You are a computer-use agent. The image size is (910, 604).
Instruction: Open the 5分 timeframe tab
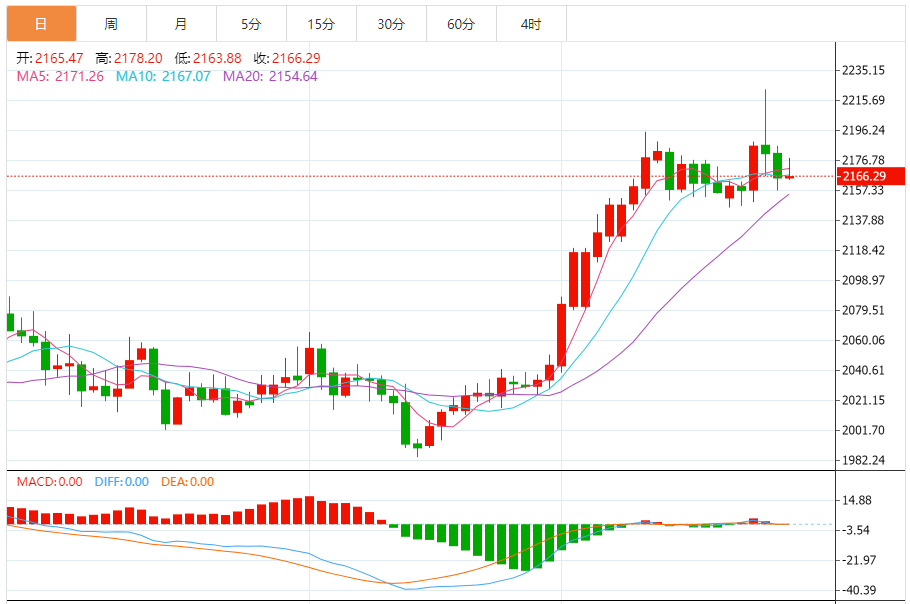click(251, 24)
